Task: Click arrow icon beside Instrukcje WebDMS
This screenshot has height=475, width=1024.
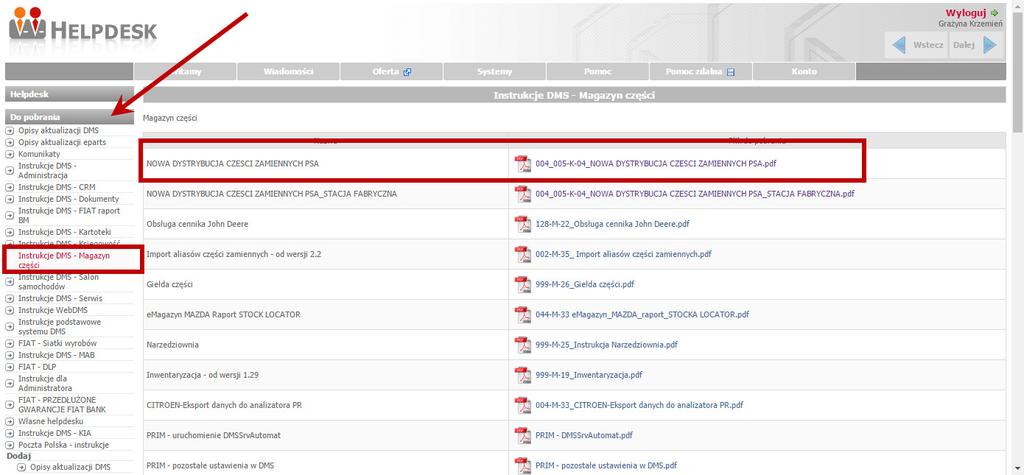Action: pos(10,309)
